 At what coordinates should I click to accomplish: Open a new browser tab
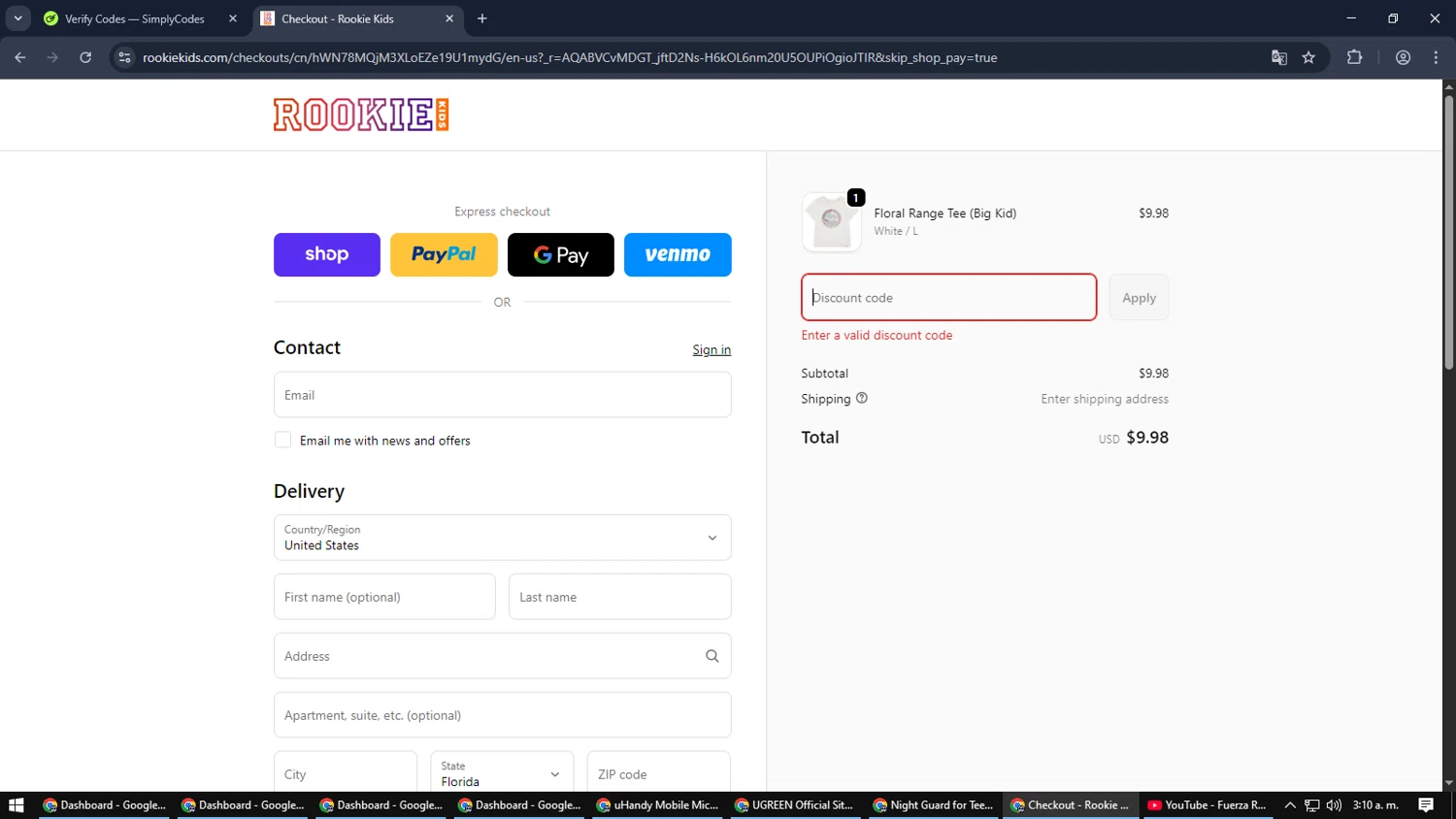(482, 18)
